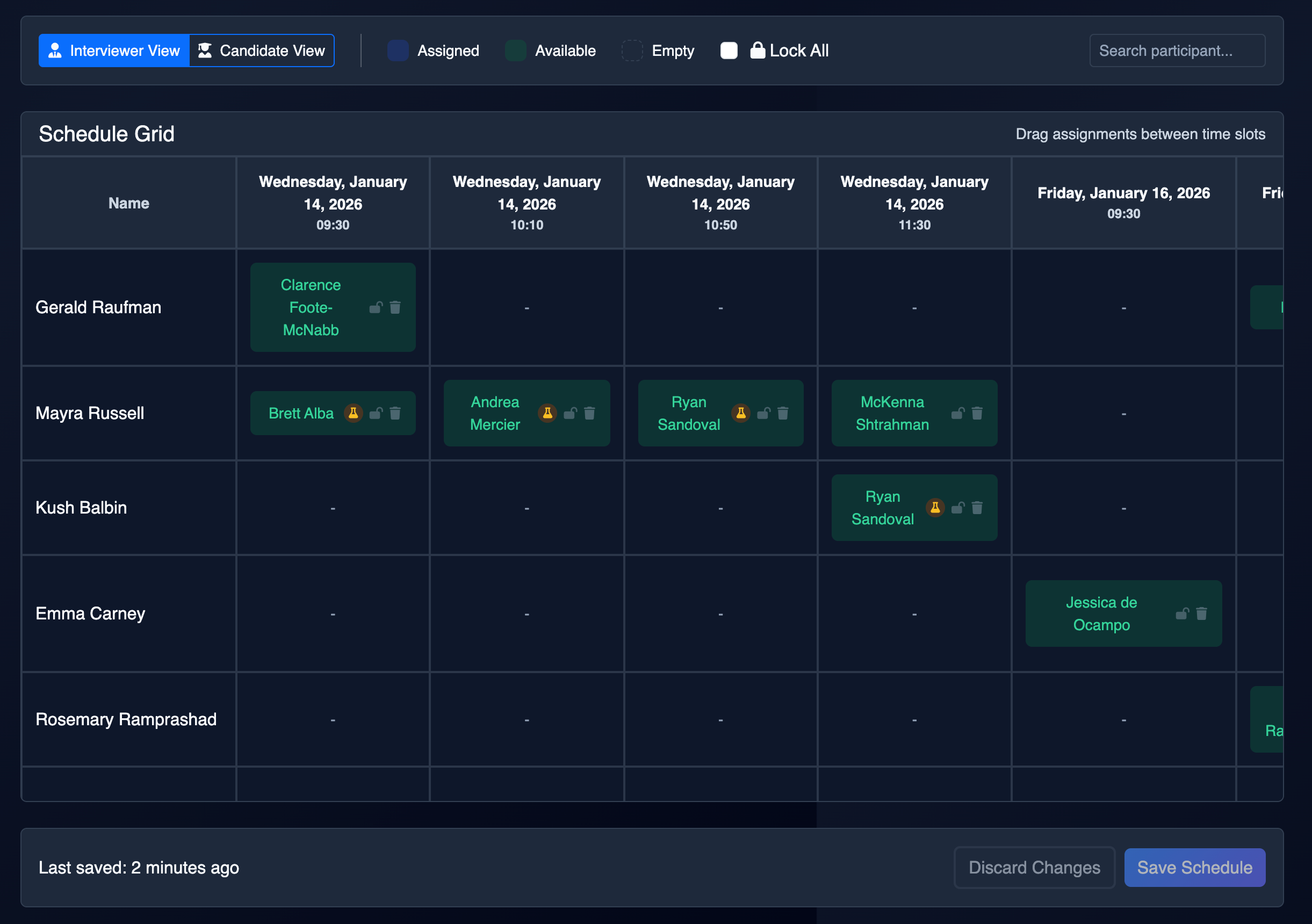Viewport: 1312px width, 924px height.
Task: Delete McKenna Shtrahman's assignment
Action: [977, 413]
